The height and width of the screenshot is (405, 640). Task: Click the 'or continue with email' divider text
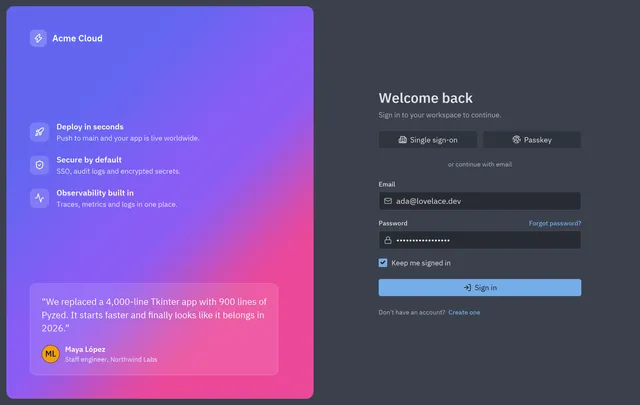480,165
